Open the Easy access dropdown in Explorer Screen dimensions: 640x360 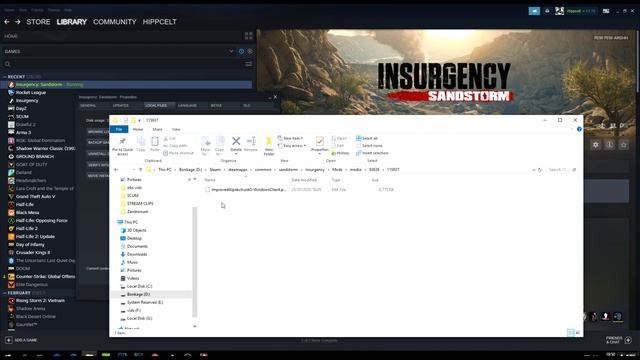point(291,146)
